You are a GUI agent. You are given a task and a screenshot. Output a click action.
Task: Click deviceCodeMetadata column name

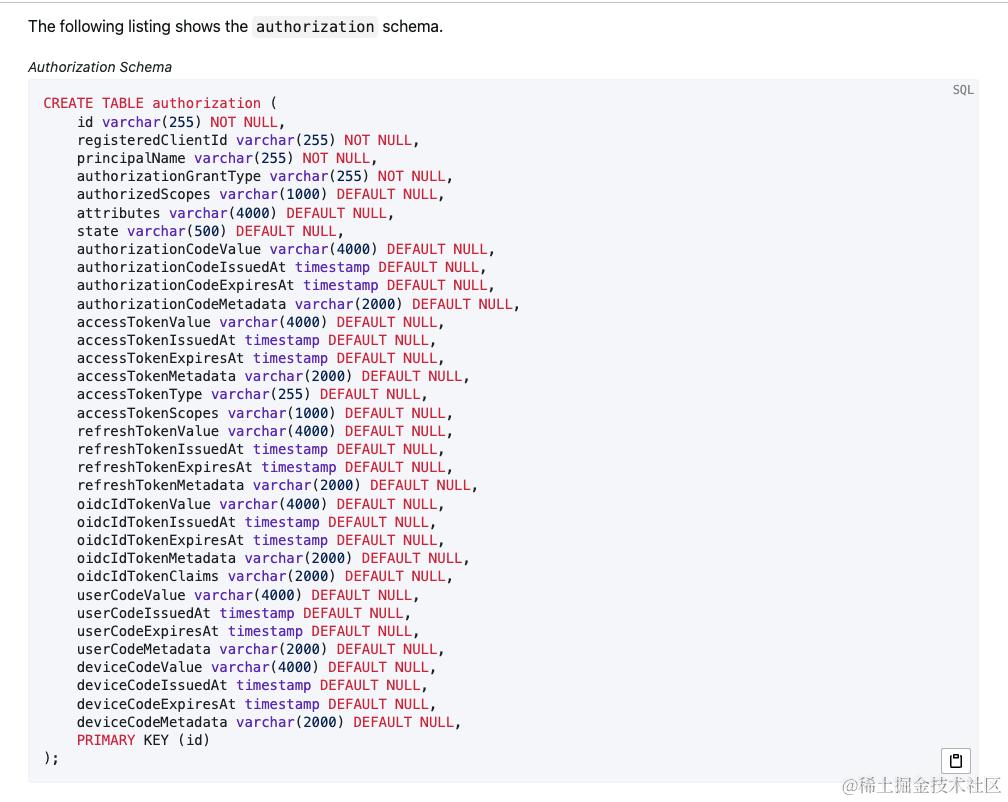point(152,722)
